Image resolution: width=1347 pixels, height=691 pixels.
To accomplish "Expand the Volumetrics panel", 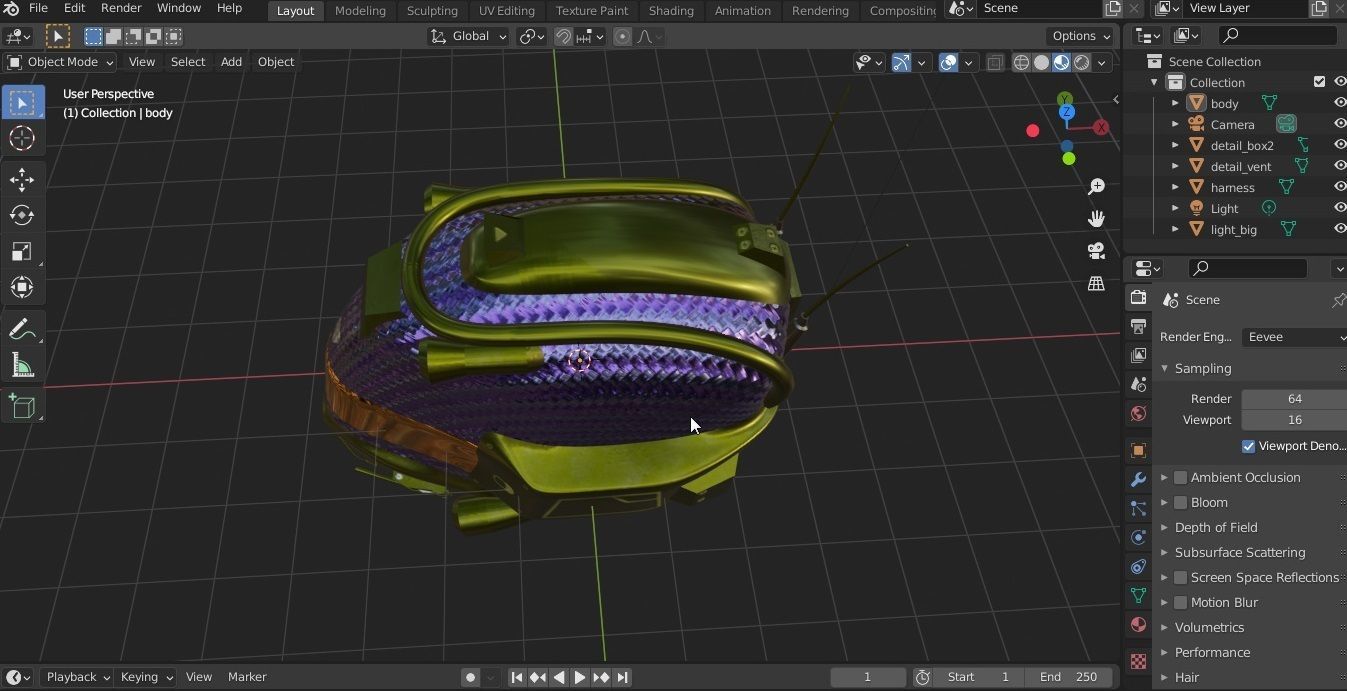I will pos(1209,628).
